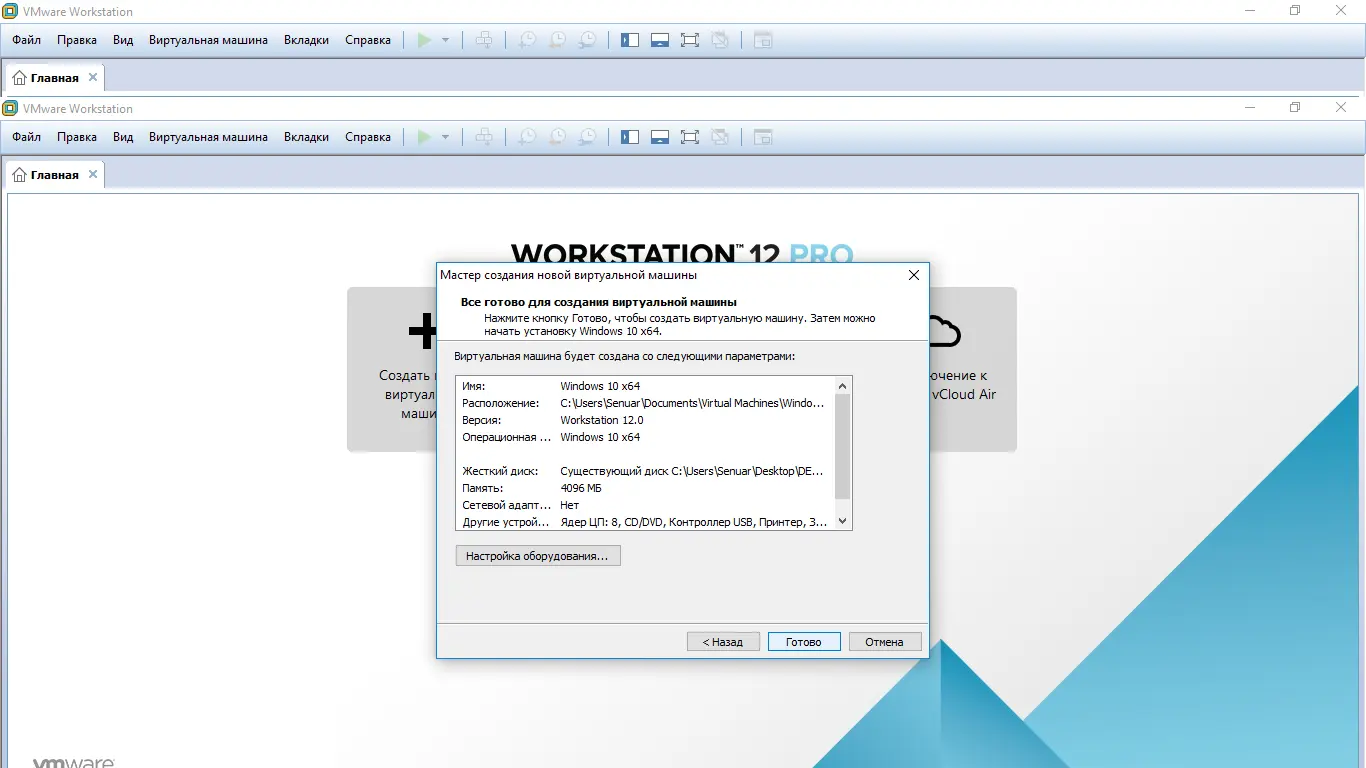Revert to snapshot icon in the outer window toolbar
1366x768 pixels.
pyautogui.click(x=557, y=40)
